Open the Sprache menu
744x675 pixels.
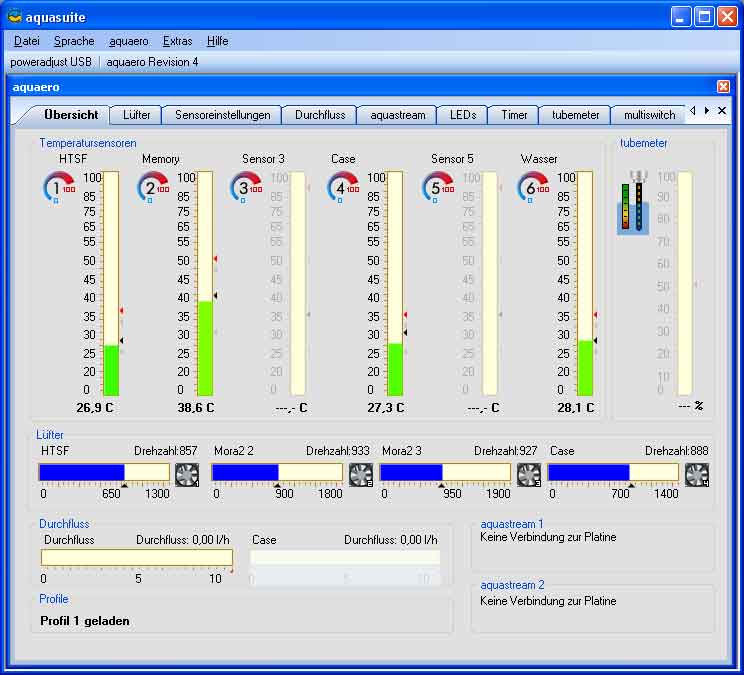pos(74,41)
